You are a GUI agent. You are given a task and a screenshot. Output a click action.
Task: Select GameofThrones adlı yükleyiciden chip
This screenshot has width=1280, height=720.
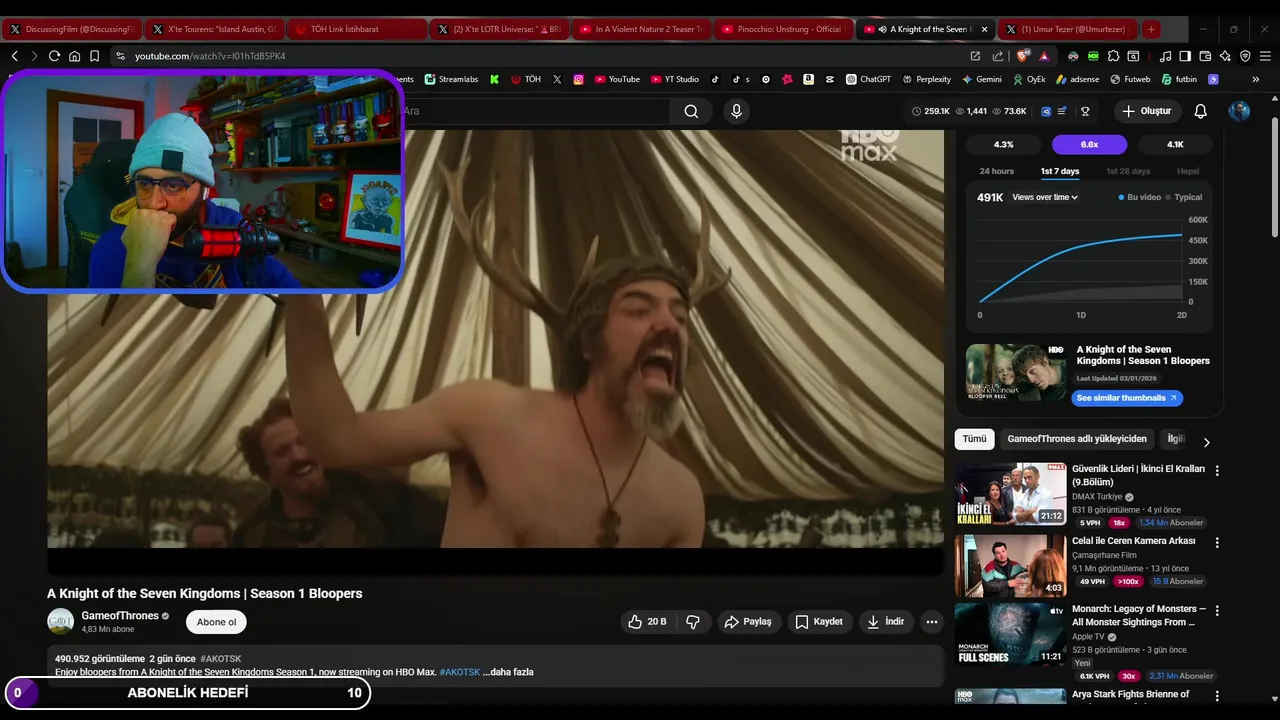click(1077, 439)
